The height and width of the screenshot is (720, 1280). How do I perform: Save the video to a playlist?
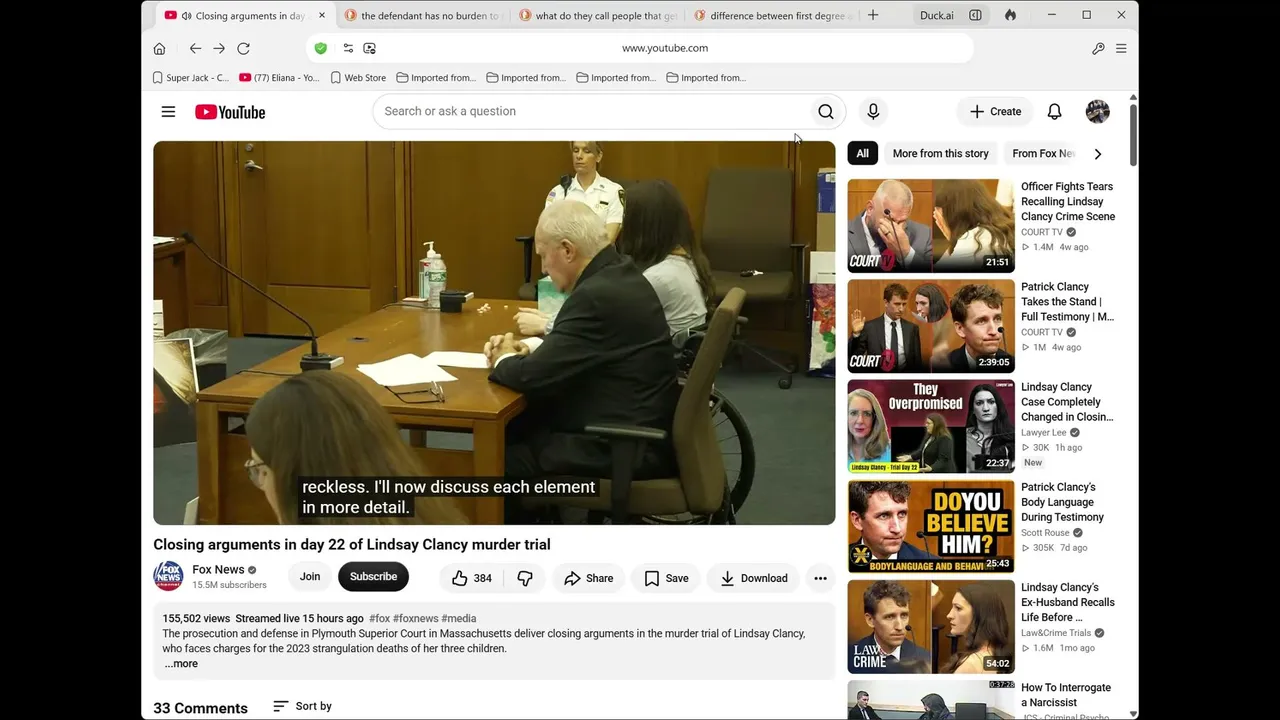click(x=666, y=578)
